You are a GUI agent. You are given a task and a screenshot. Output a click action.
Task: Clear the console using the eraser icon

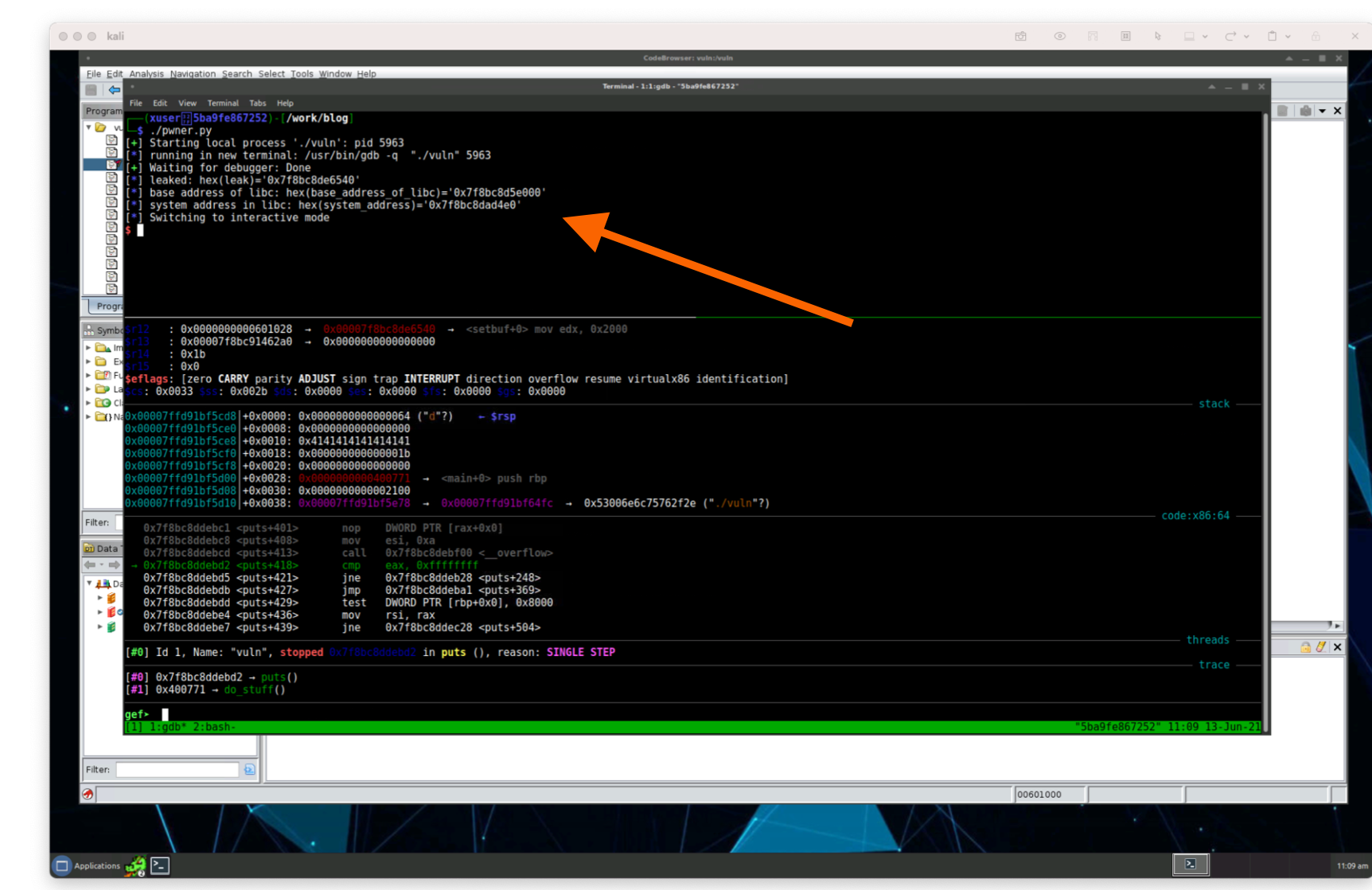1319,646
